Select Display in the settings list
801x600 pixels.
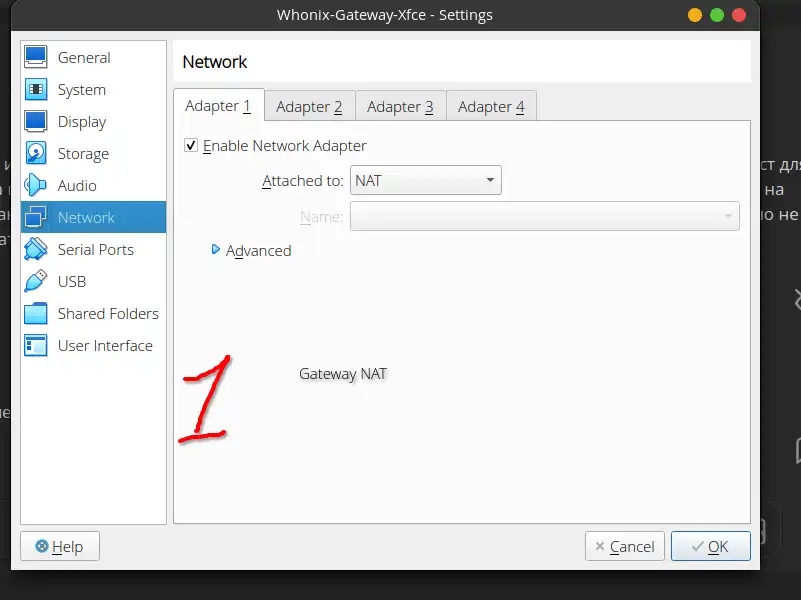pyautogui.click(x=93, y=122)
